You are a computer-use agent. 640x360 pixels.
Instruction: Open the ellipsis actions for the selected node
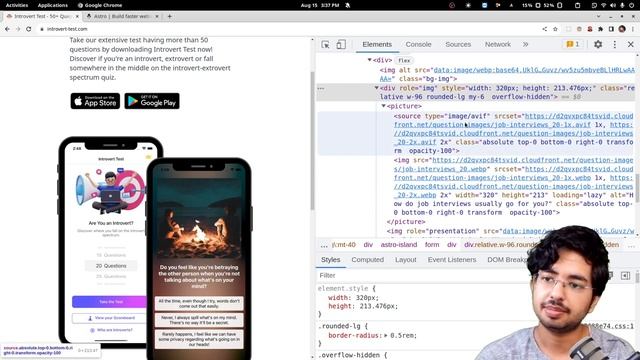(x=321, y=88)
